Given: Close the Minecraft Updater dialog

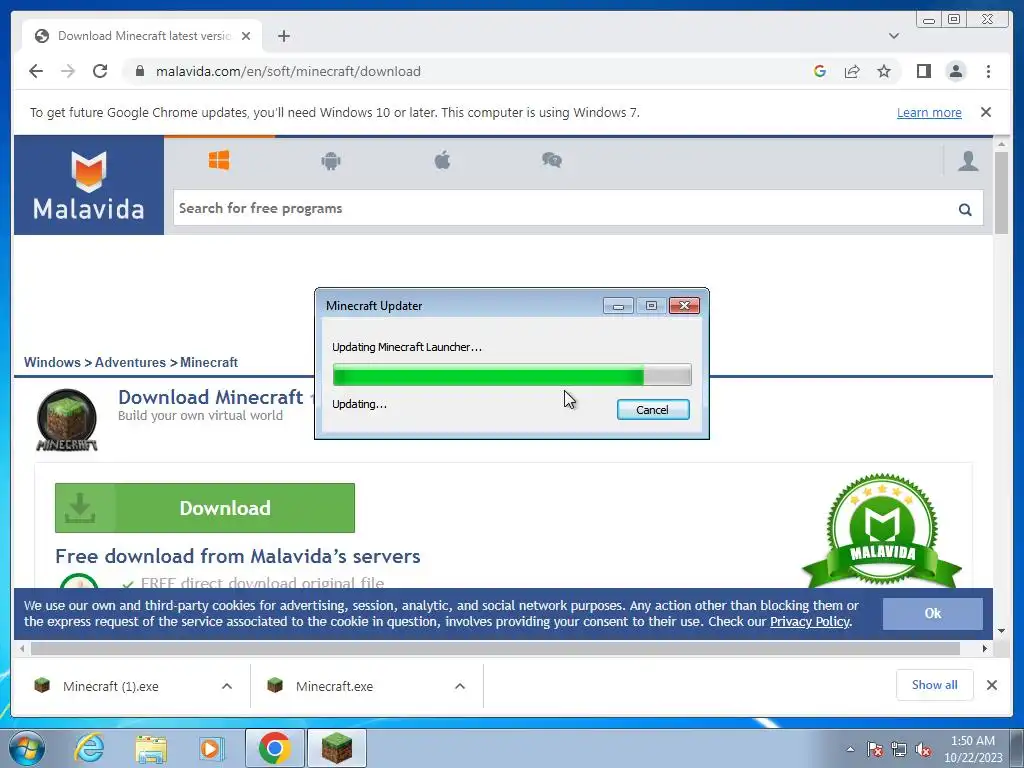Looking at the screenshot, I should 684,306.
